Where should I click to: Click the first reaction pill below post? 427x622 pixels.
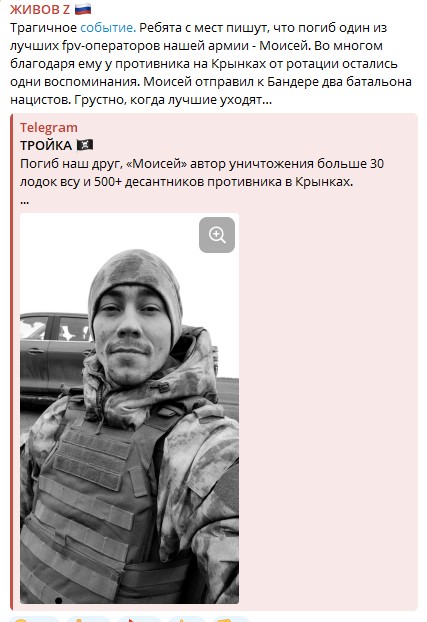coord(34,619)
